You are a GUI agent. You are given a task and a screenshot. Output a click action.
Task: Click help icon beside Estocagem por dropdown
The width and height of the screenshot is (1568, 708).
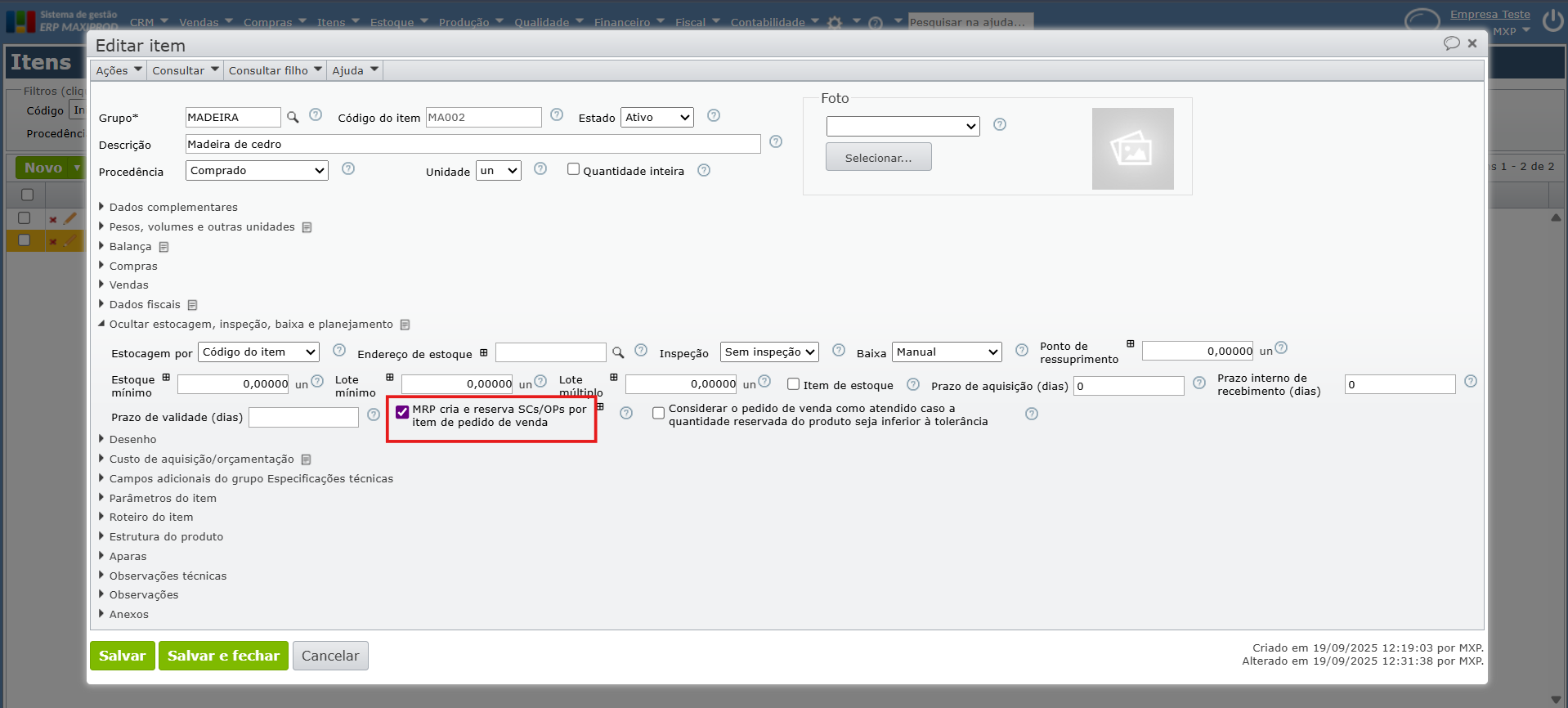tap(339, 351)
